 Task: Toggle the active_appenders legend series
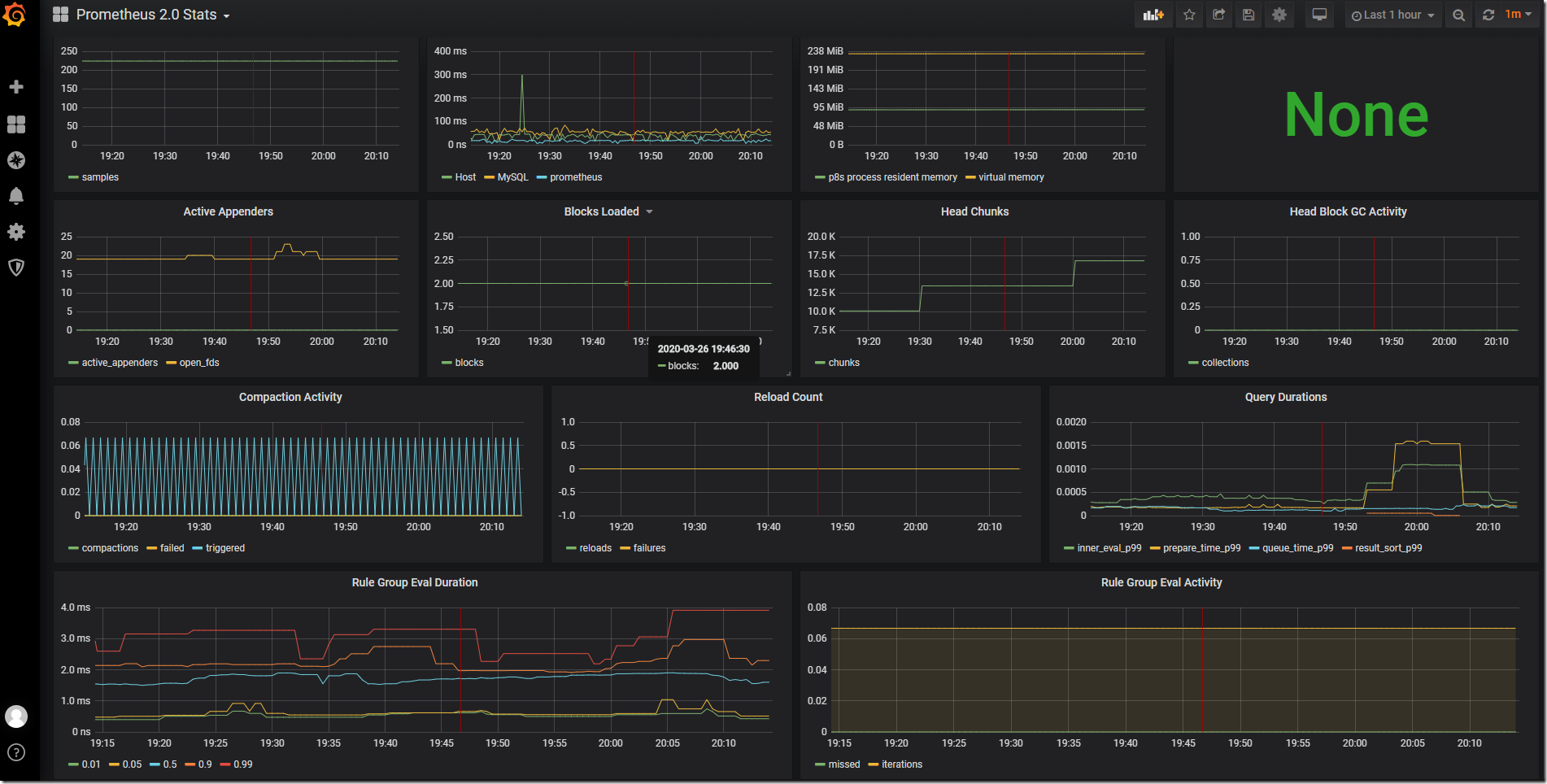pyautogui.click(x=120, y=363)
